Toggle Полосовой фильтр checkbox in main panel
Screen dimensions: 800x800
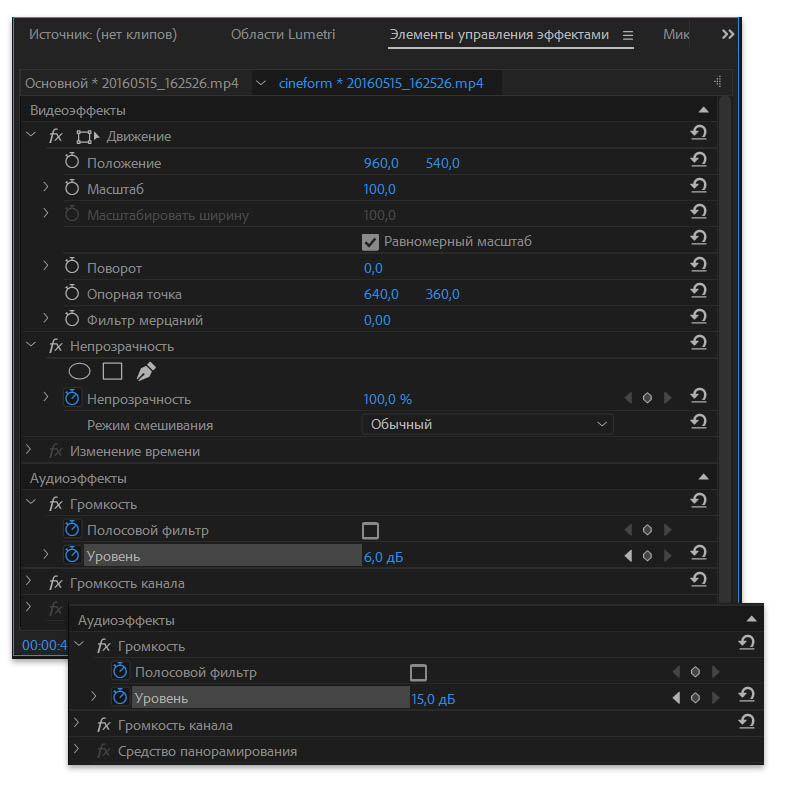pyautogui.click(x=370, y=531)
